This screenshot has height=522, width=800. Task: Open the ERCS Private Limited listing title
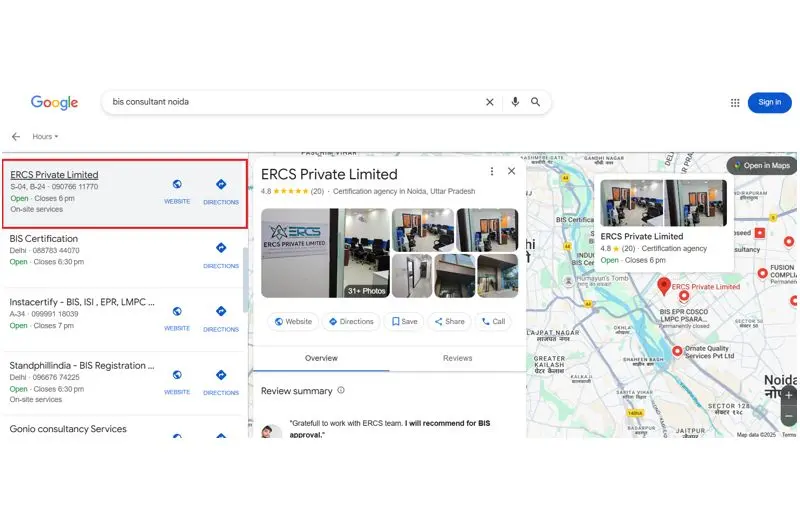[54, 175]
